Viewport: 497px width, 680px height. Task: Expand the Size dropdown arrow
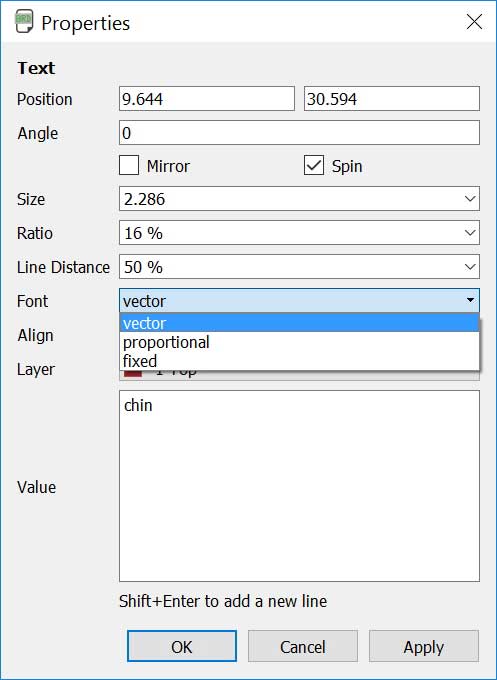pos(470,199)
